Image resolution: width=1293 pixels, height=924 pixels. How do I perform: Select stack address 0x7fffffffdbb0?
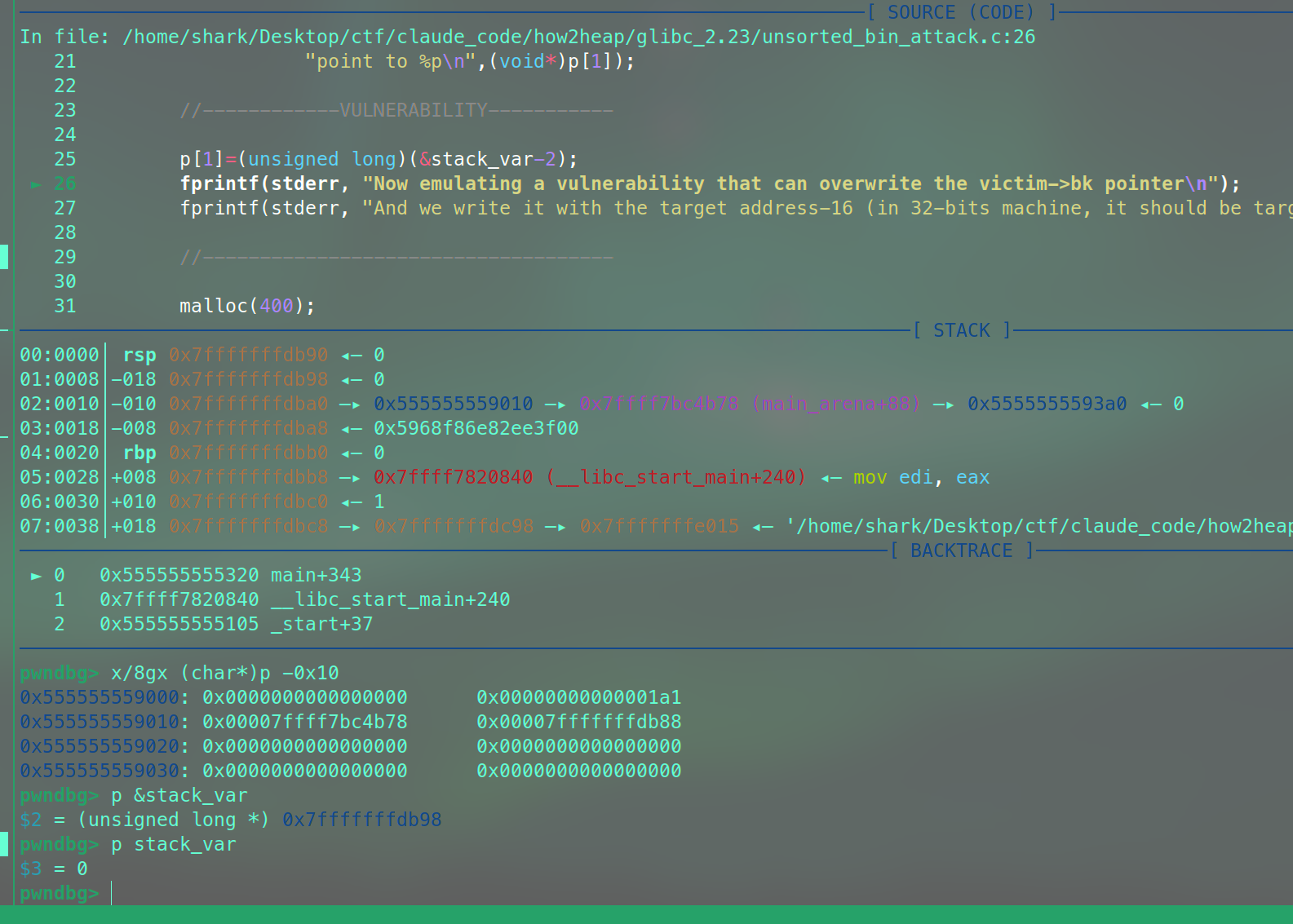[x=248, y=453]
